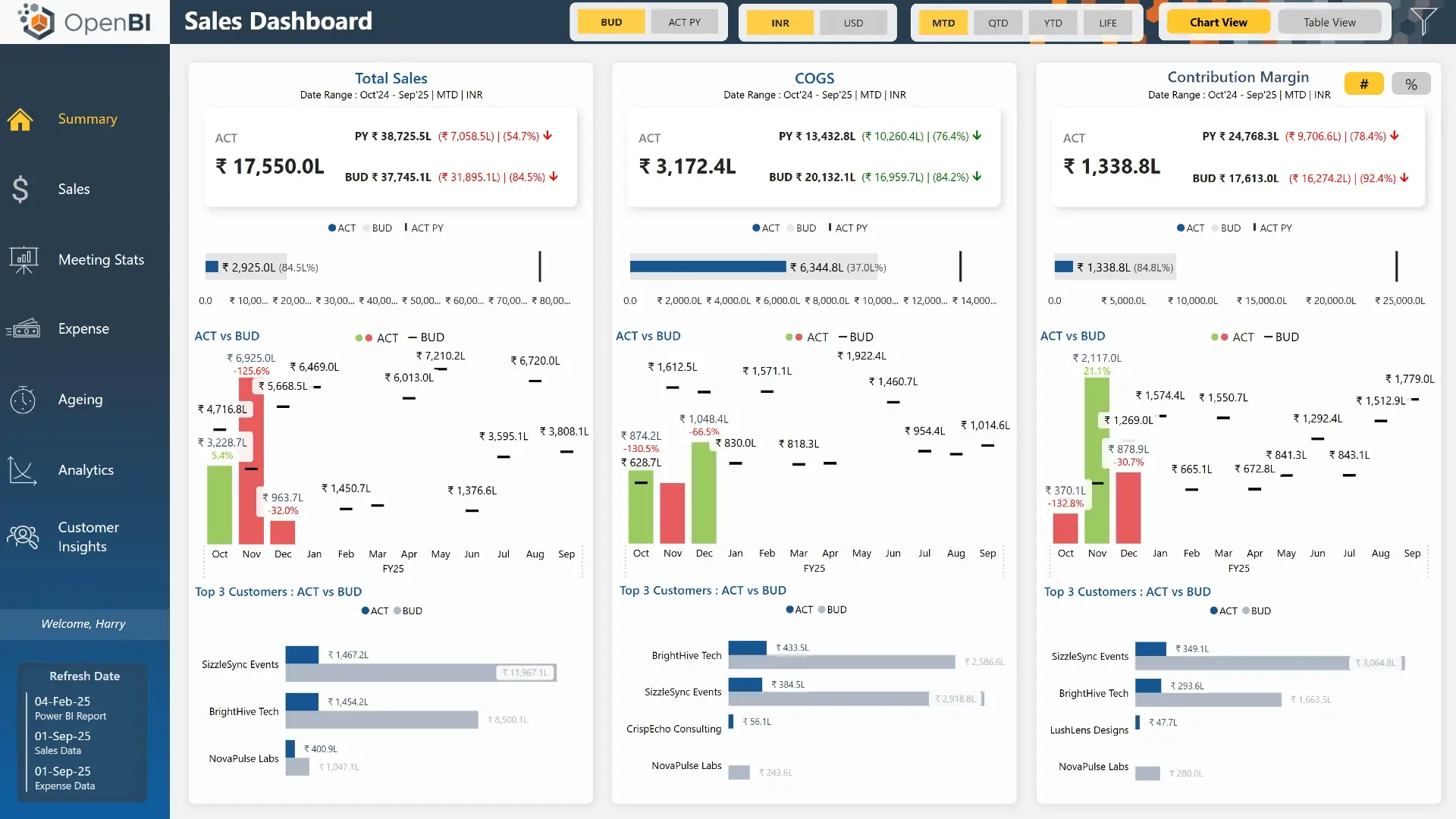Viewport: 1456px width, 819px height.
Task: Select the Sales icon in the sidebar
Action: [x=20, y=190]
